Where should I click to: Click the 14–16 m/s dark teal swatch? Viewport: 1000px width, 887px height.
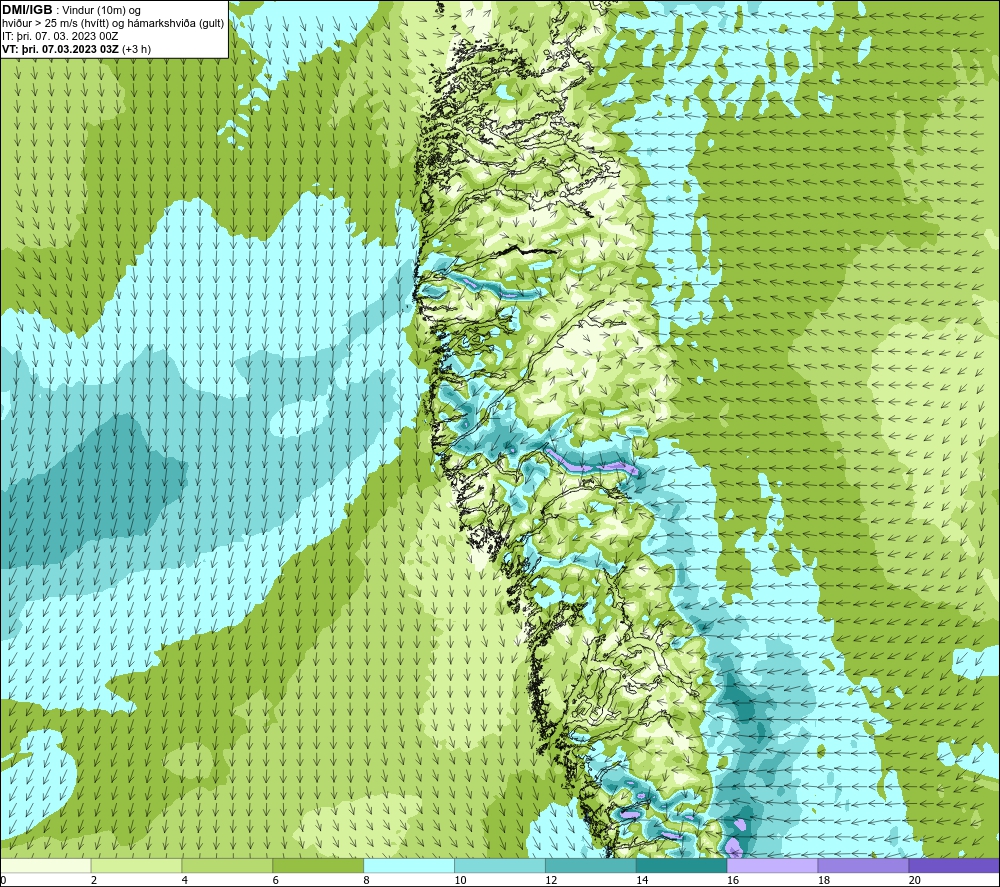(x=682, y=866)
